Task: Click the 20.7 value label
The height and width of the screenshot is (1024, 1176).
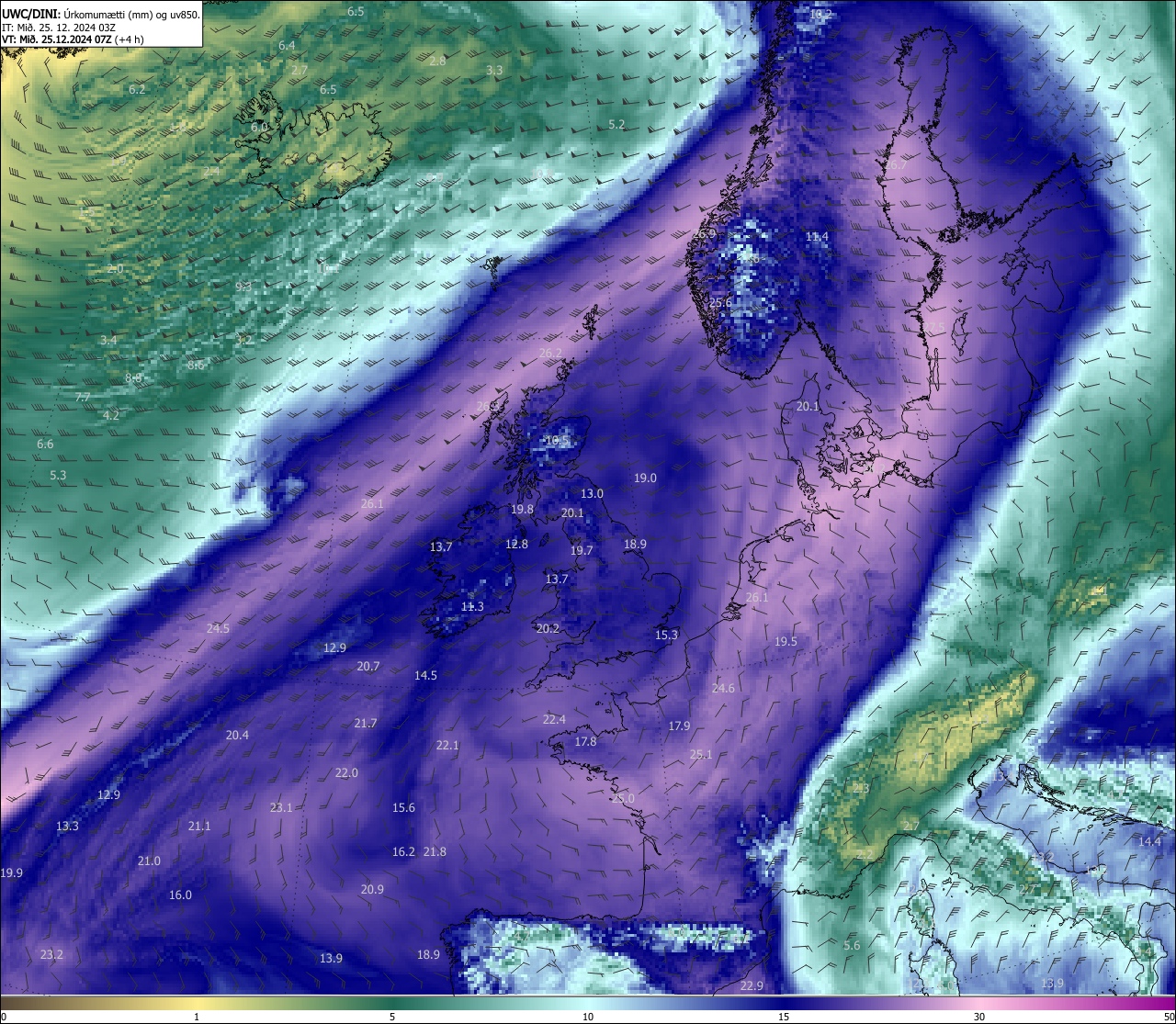Action: pyautogui.click(x=367, y=666)
